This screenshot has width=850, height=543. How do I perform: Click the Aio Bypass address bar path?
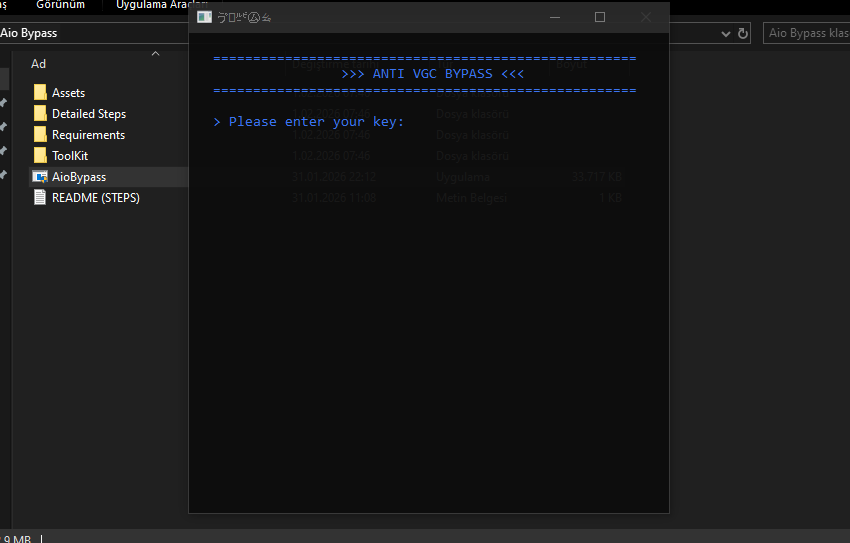(x=29, y=33)
